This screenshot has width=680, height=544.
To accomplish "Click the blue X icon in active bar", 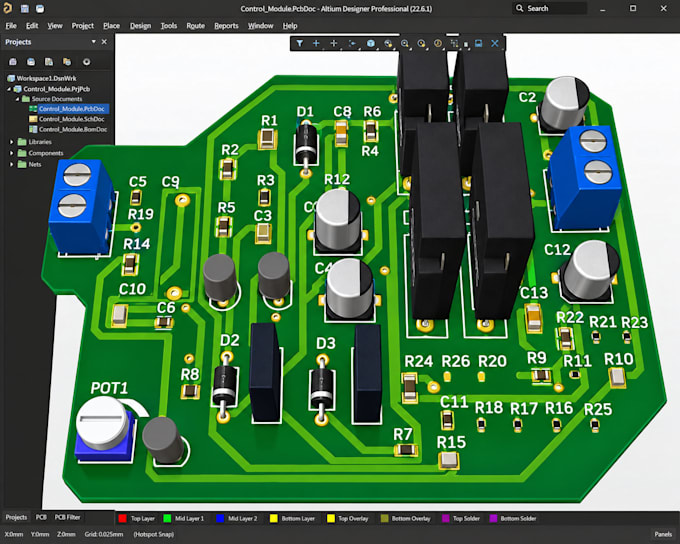I will pos(495,43).
